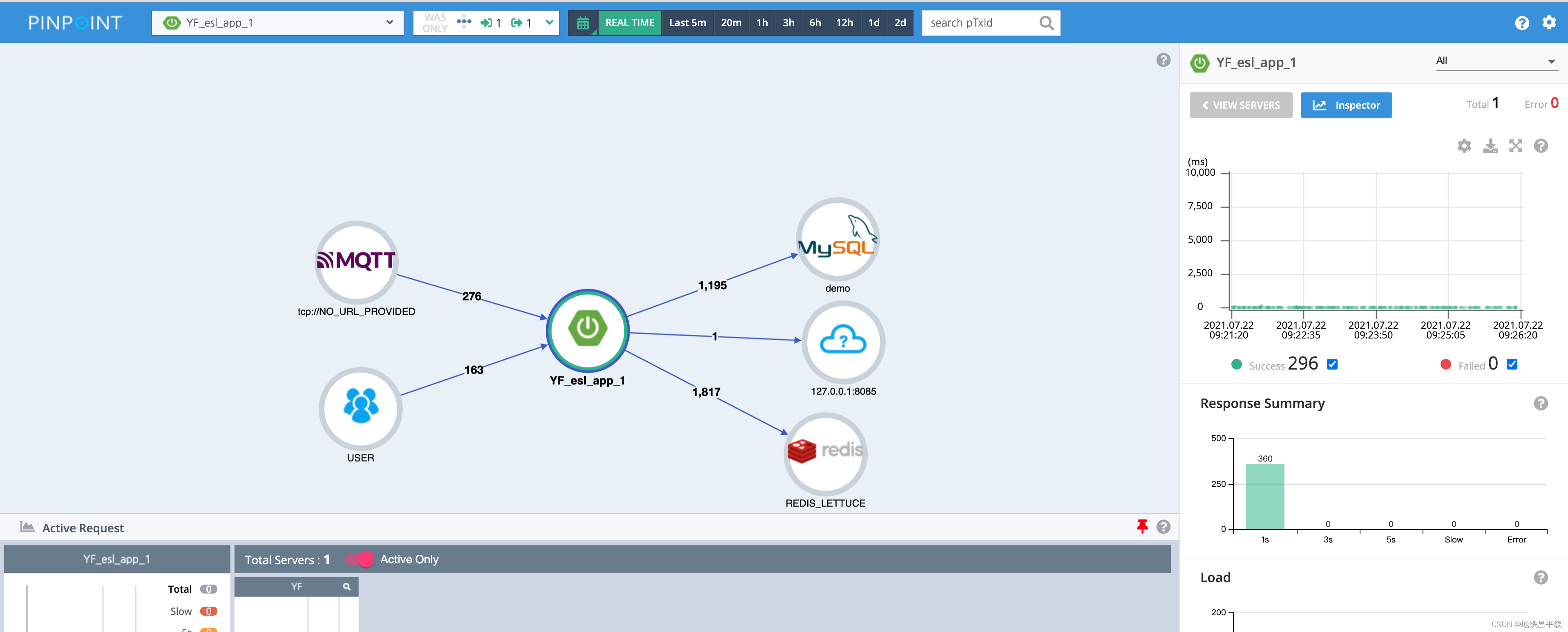
Task: Click the VIEW SERVERS button
Action: [x=1240, y=105]
